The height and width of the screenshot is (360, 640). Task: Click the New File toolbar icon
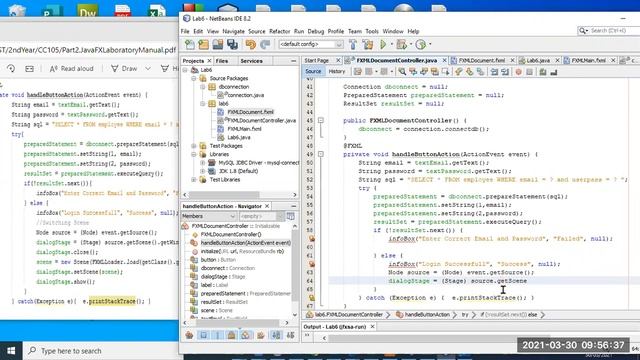tap(190, 44)
